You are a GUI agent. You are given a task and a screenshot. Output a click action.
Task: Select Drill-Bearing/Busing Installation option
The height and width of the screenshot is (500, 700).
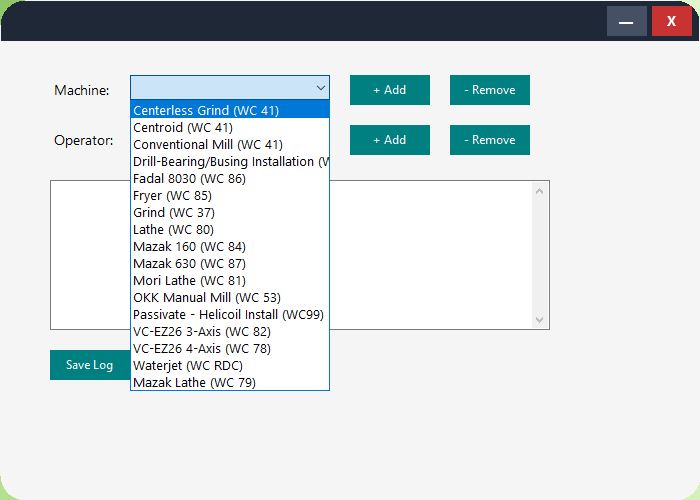pos(229,162)
